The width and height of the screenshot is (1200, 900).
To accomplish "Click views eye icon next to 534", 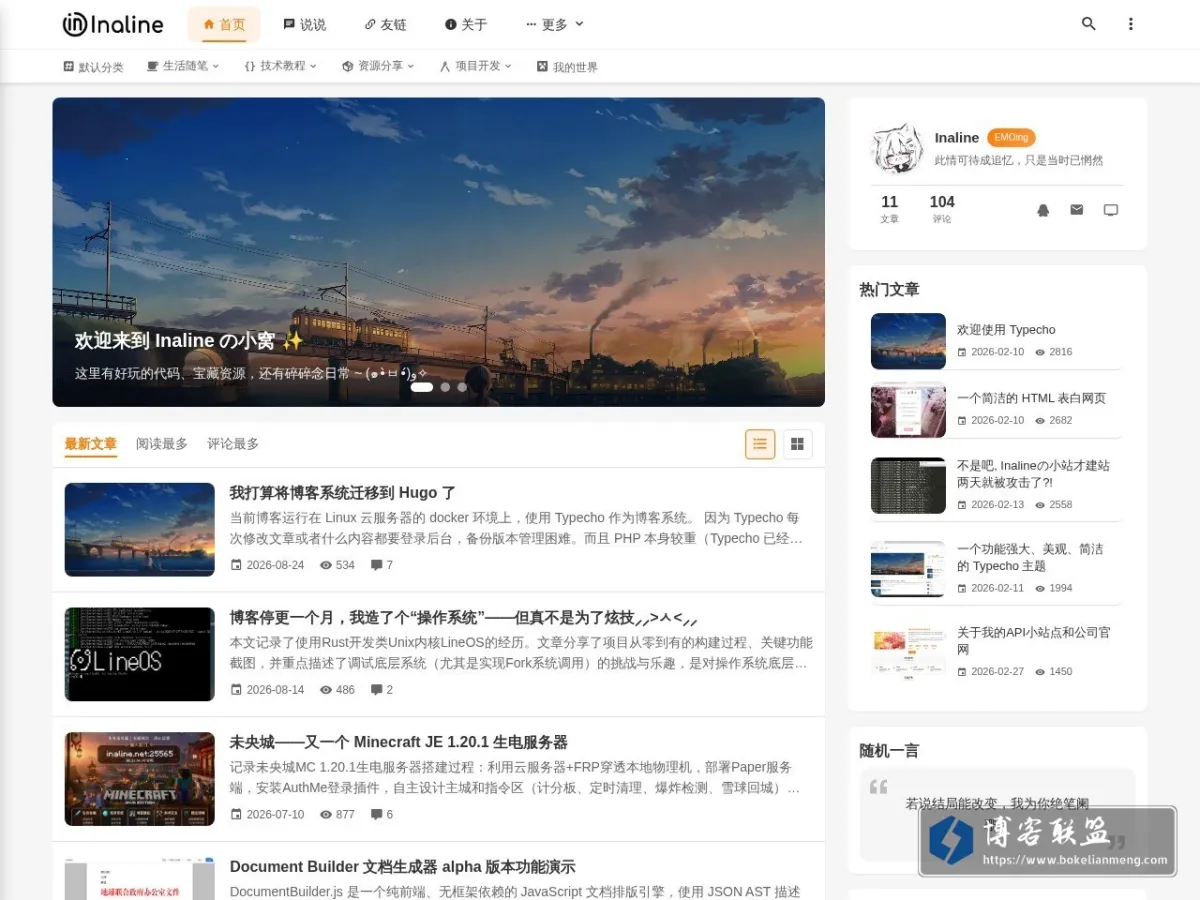I will (x=325, y=565).
